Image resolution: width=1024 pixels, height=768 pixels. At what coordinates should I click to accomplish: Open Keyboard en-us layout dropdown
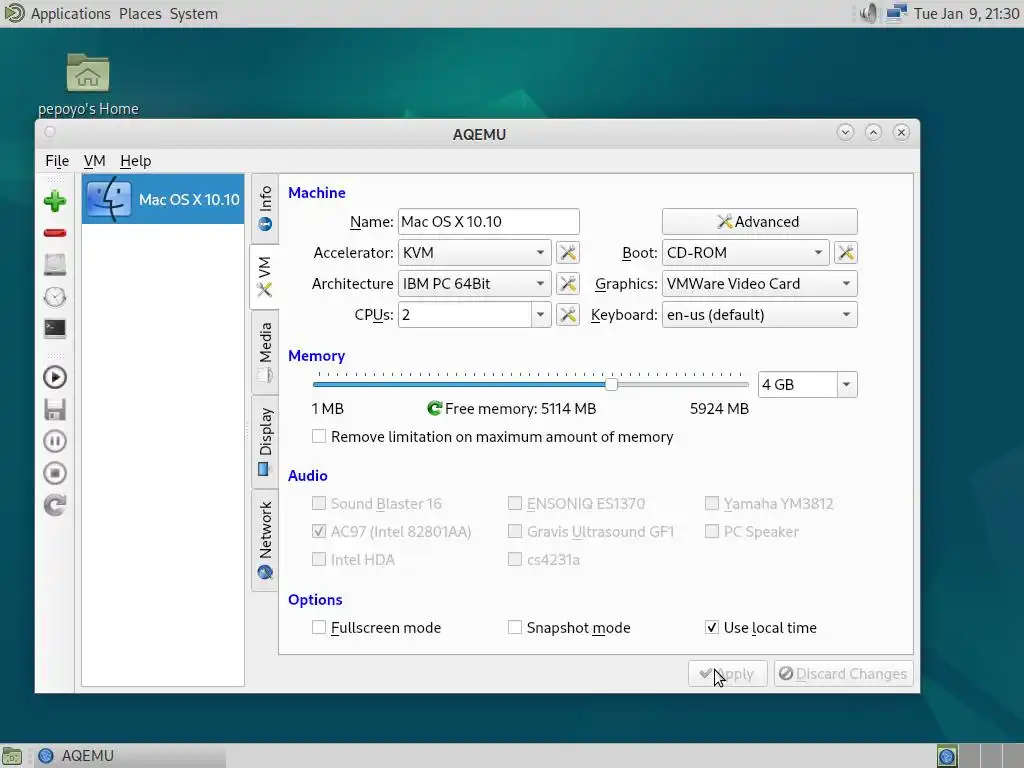point(760,315)
